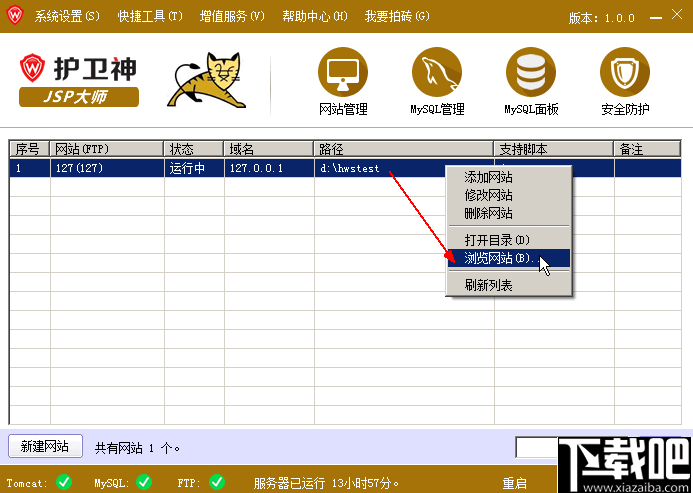Click the 重启 restart button
Screen dimensions: 693x493
(514, 483)
